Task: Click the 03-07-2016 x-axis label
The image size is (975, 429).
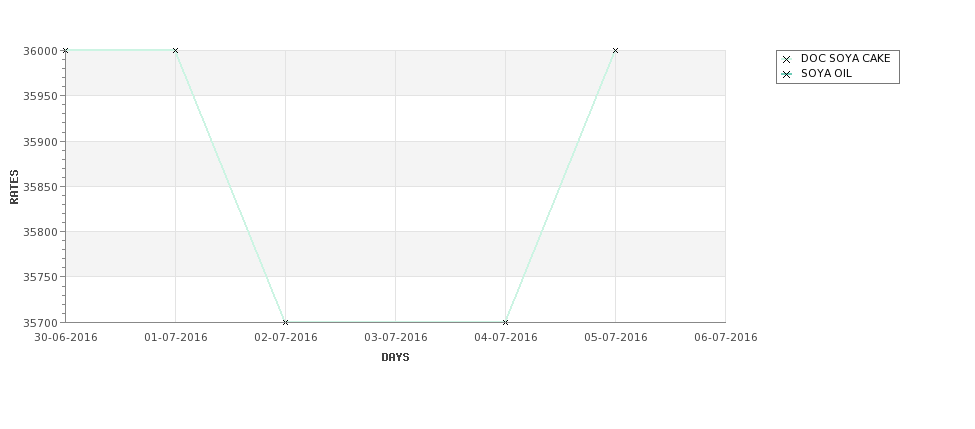Action: pyautogui.click(x=395, y=337)
